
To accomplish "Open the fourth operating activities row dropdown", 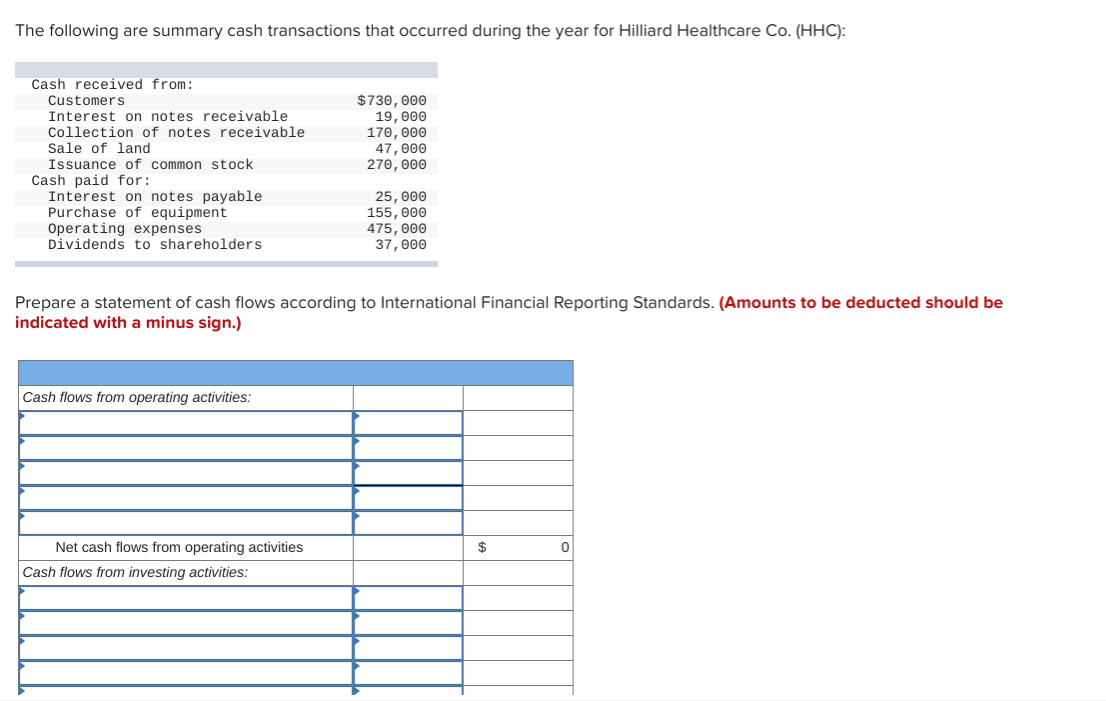I will [x=185, y=497].
